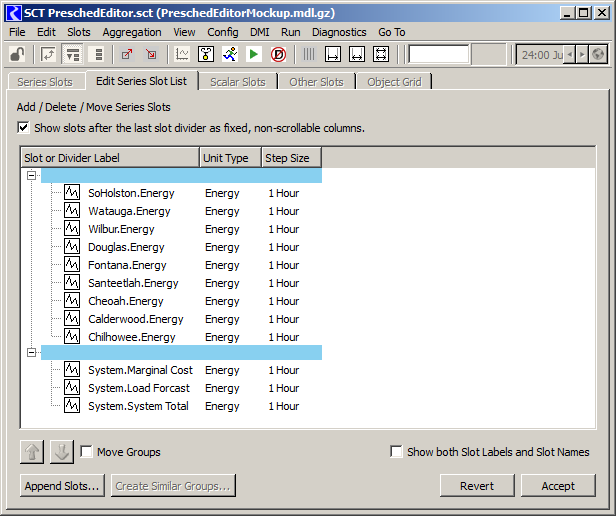Click the Fontana.Energy series slot icon
Image resolution: width=616 pixels, height=516 pixels.
[x=72, y=264]
